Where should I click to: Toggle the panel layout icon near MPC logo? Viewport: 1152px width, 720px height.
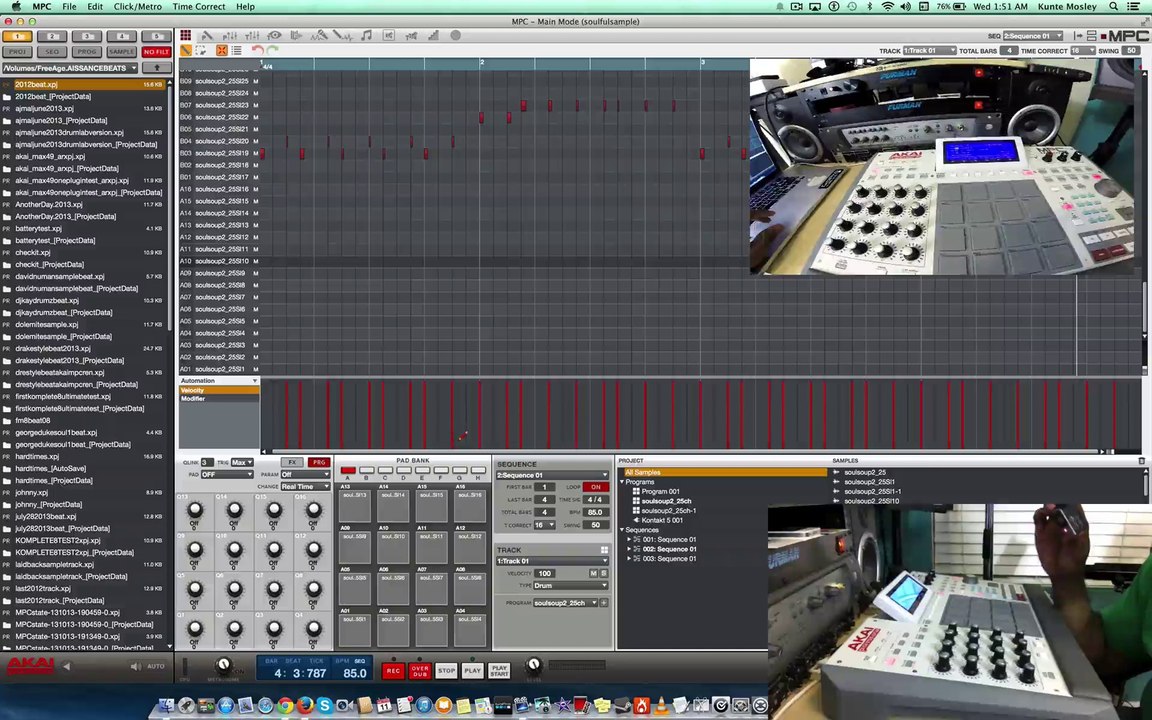coord(1092,36)
